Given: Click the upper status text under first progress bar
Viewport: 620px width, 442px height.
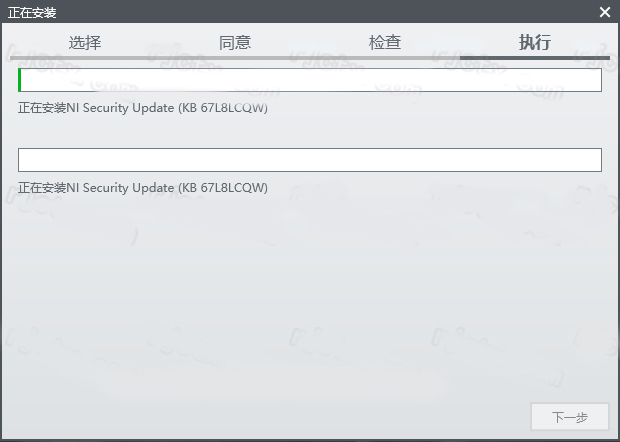Looking at the screenshot, I should (x=142, y=107).
